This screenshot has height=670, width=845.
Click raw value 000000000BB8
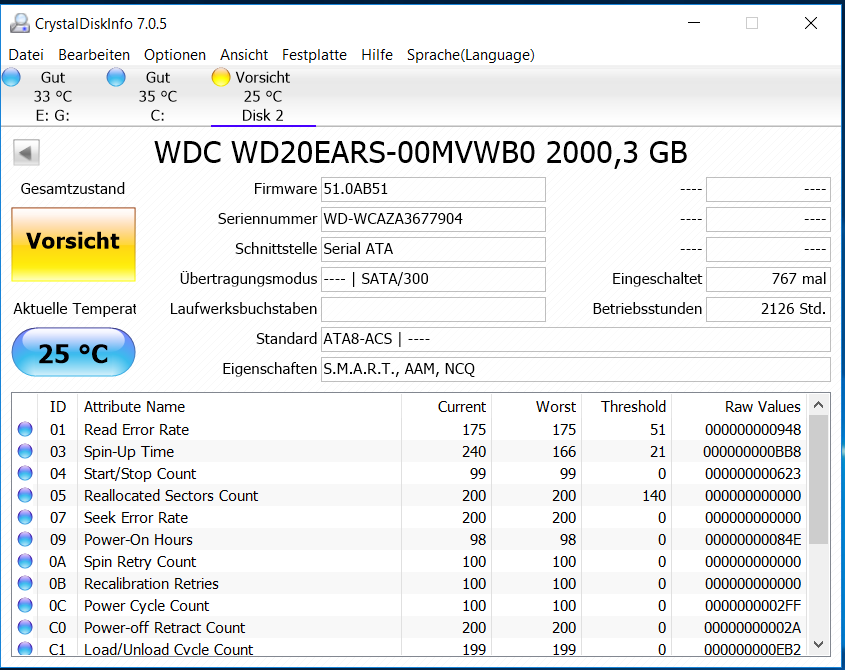[752, 452]
